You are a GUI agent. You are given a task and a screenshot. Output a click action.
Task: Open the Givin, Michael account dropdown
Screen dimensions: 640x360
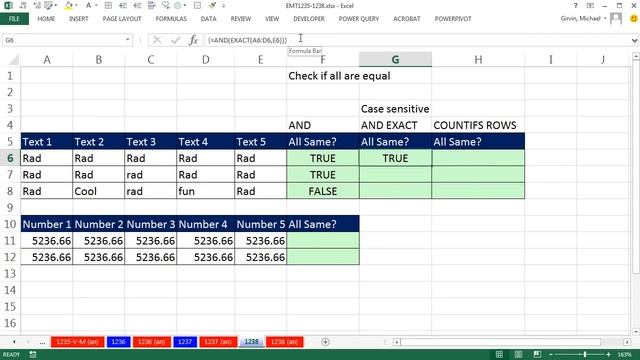[605, 19]
